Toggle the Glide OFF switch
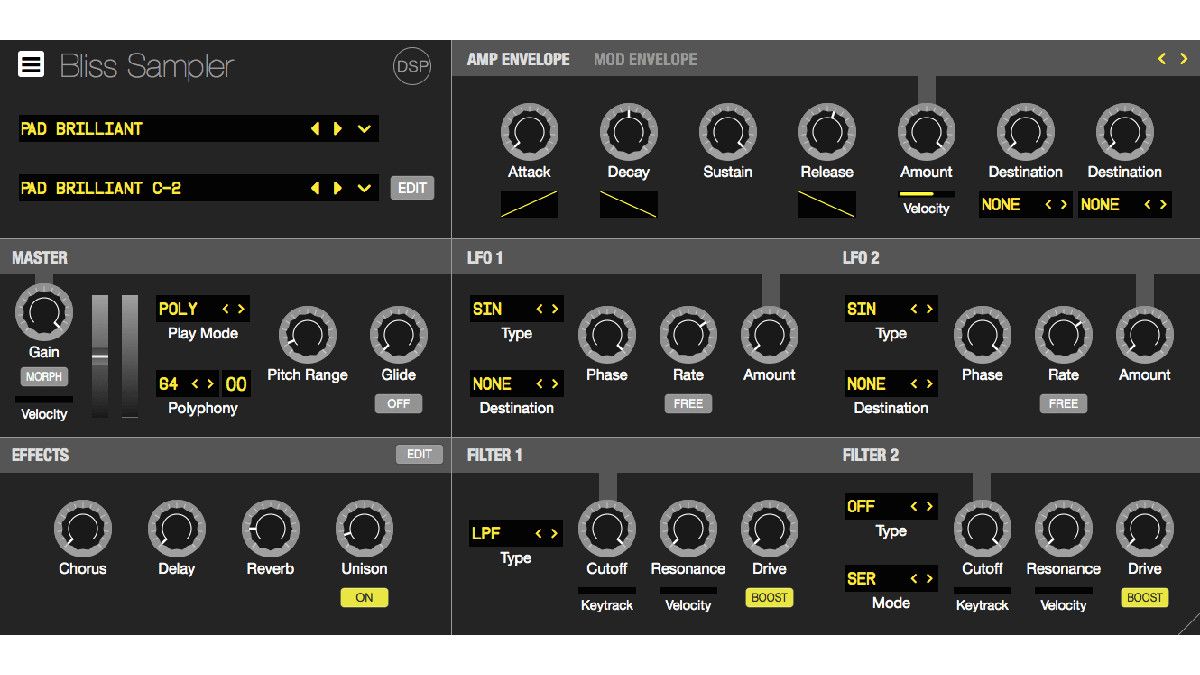 [398, 403]
